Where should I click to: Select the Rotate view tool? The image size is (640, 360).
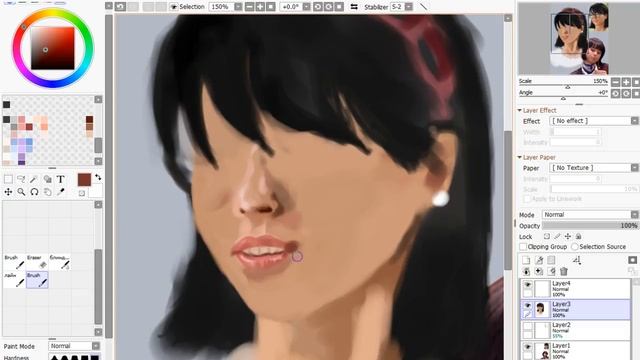coord(34,192)
